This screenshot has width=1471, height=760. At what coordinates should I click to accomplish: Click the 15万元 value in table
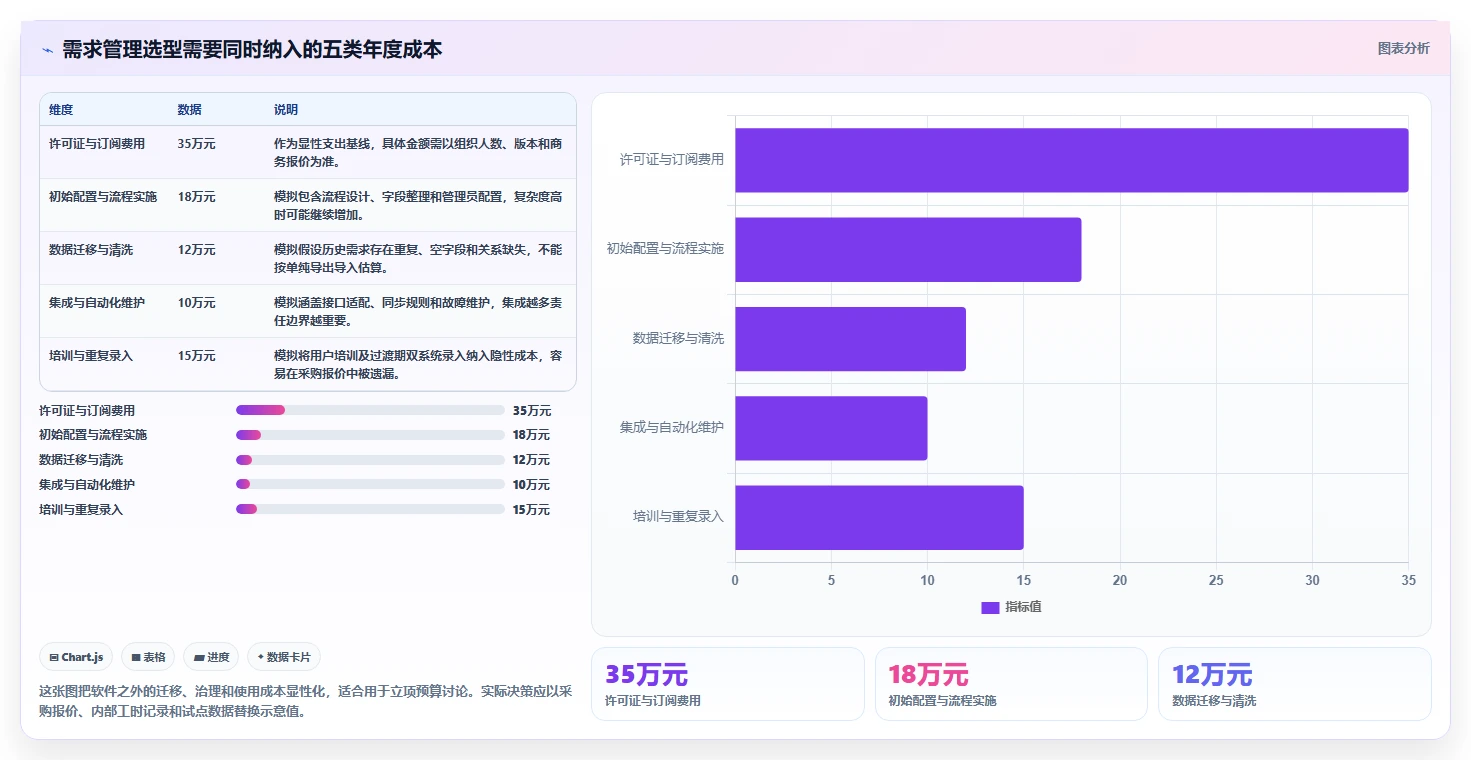click(x=197, y=356)
